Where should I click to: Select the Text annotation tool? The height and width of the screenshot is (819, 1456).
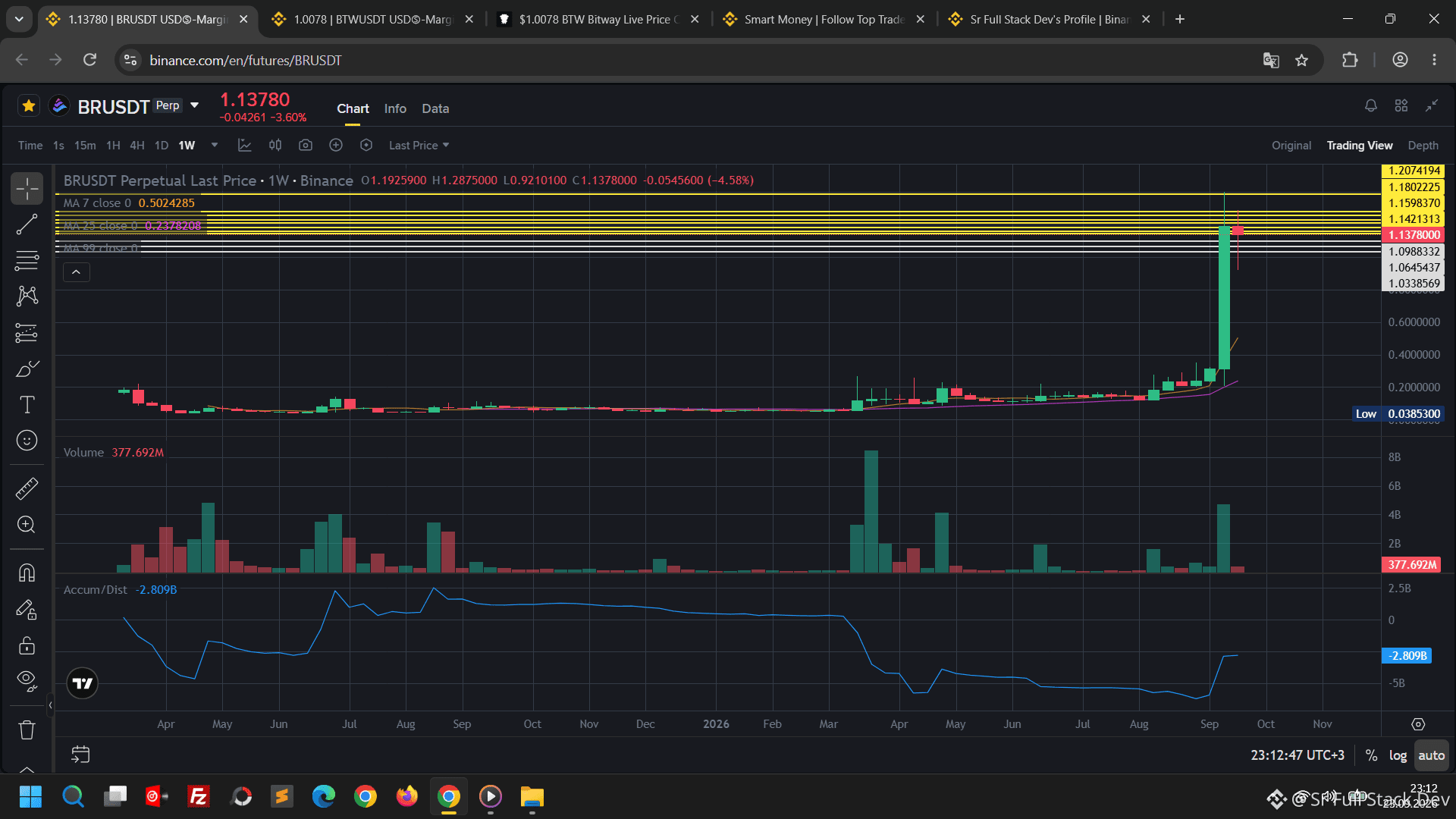27,405
